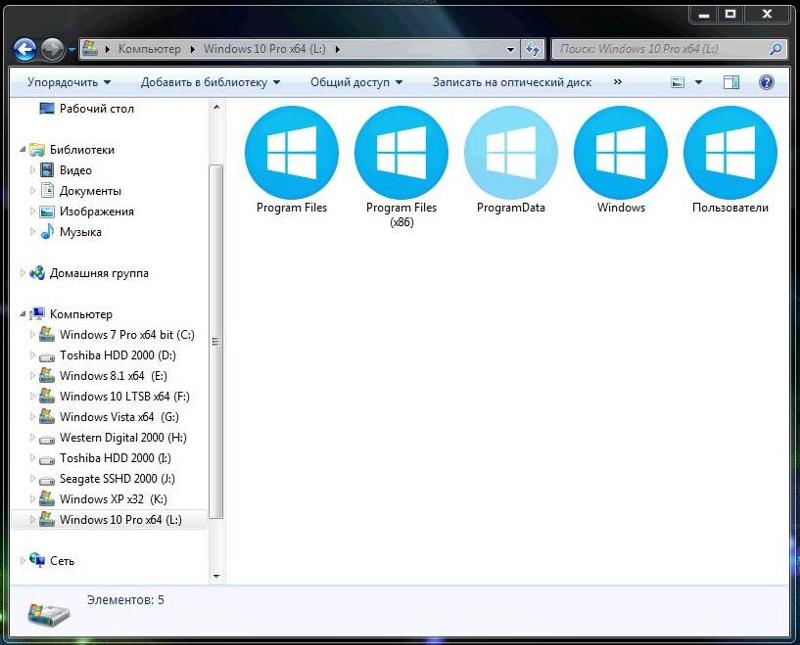800x645 pixels.
Task: Click the Видео library icon
Action: 47,170
